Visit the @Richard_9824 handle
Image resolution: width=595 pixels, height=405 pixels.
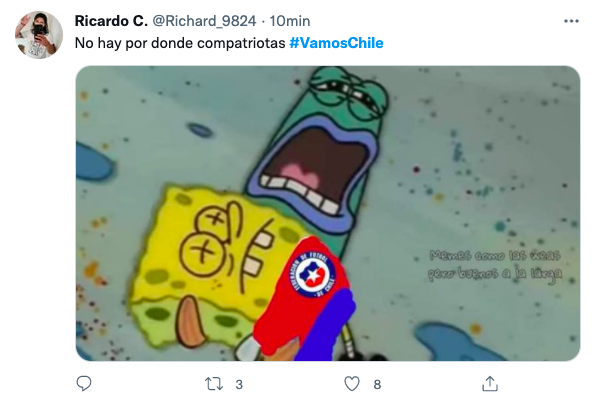pos(204,21)
